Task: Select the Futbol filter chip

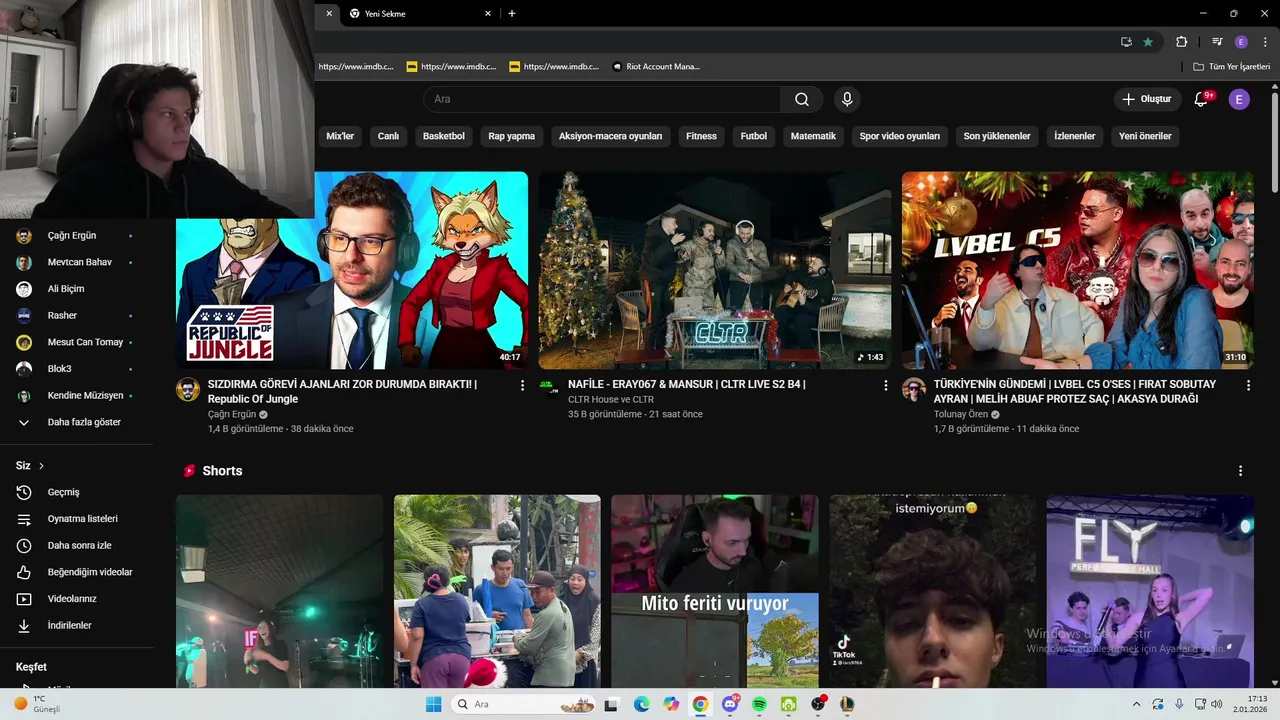Action: (754, 136)
